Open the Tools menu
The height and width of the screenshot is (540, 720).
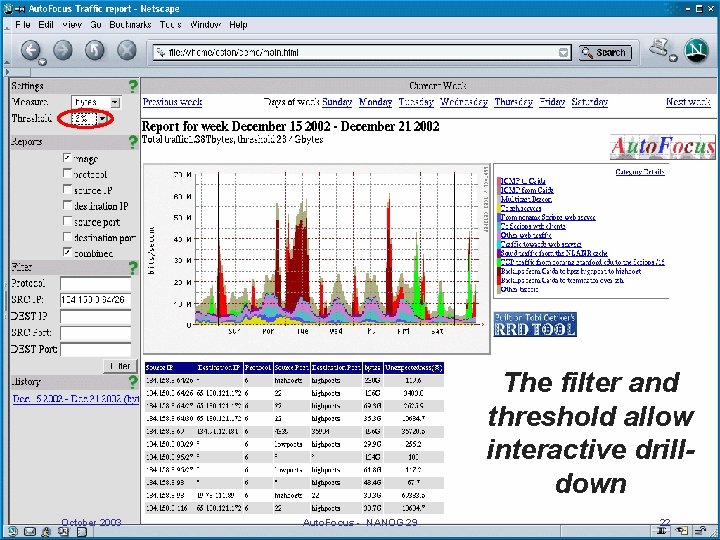click(x=170, y=25)
